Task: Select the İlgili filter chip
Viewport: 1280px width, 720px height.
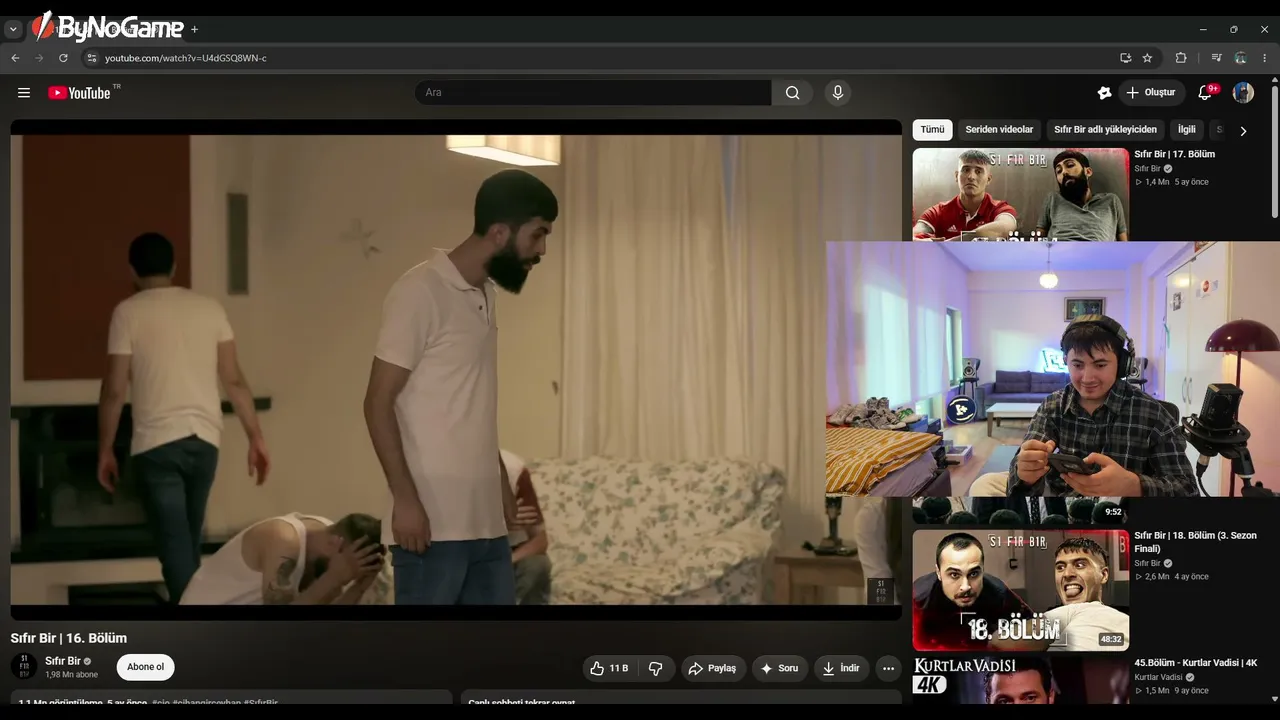Action: pos(1186,130)
